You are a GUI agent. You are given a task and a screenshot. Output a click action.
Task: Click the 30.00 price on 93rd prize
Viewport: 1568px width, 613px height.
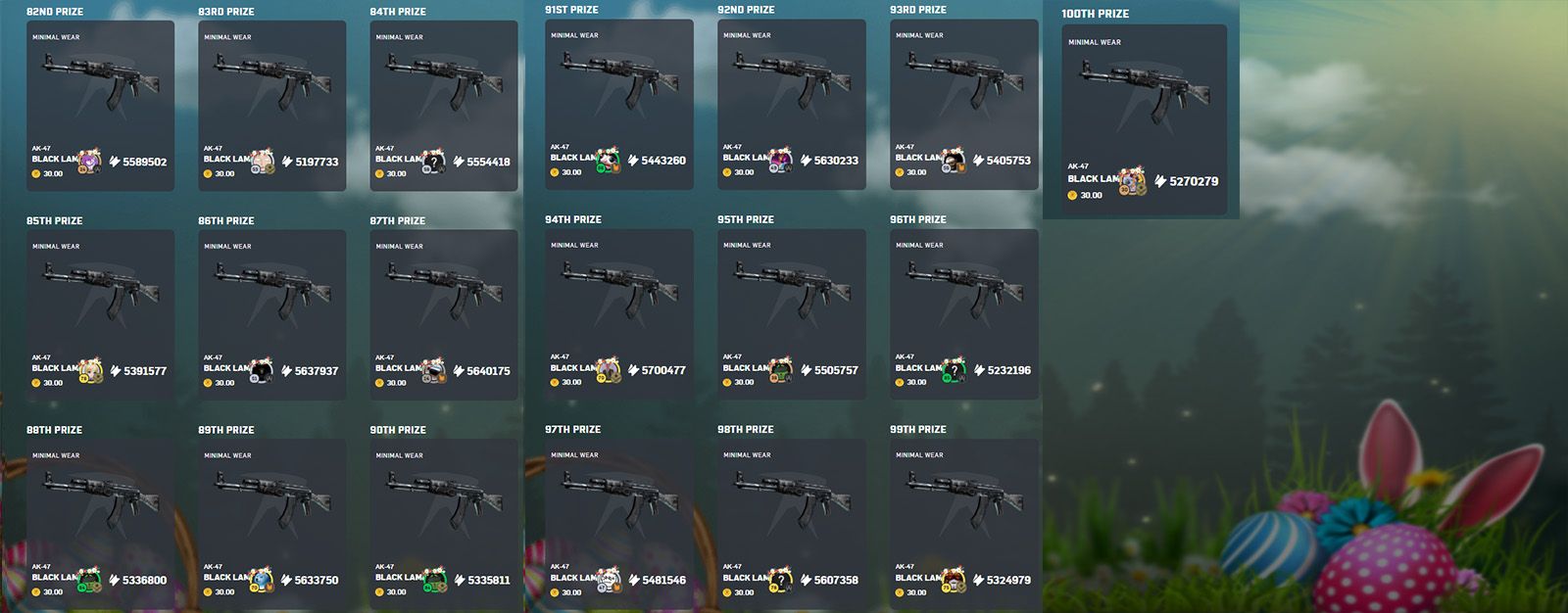coord(916,172)
